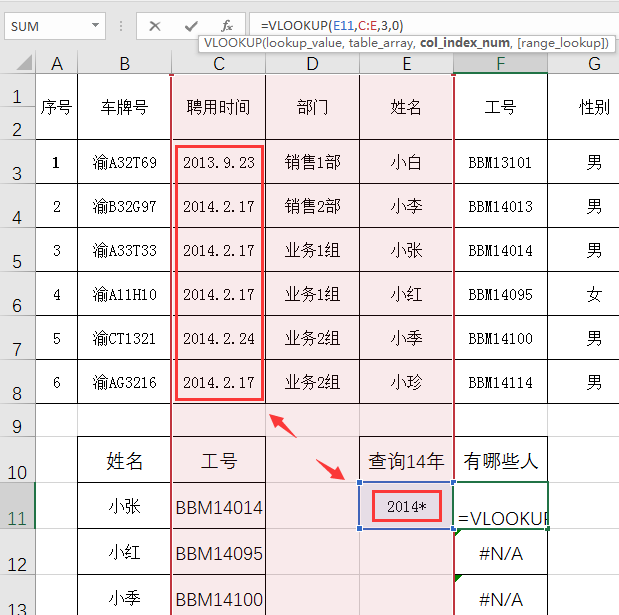The image size is (619, 615).
Task: Select column B header
Action: click(x=125, y=64)
